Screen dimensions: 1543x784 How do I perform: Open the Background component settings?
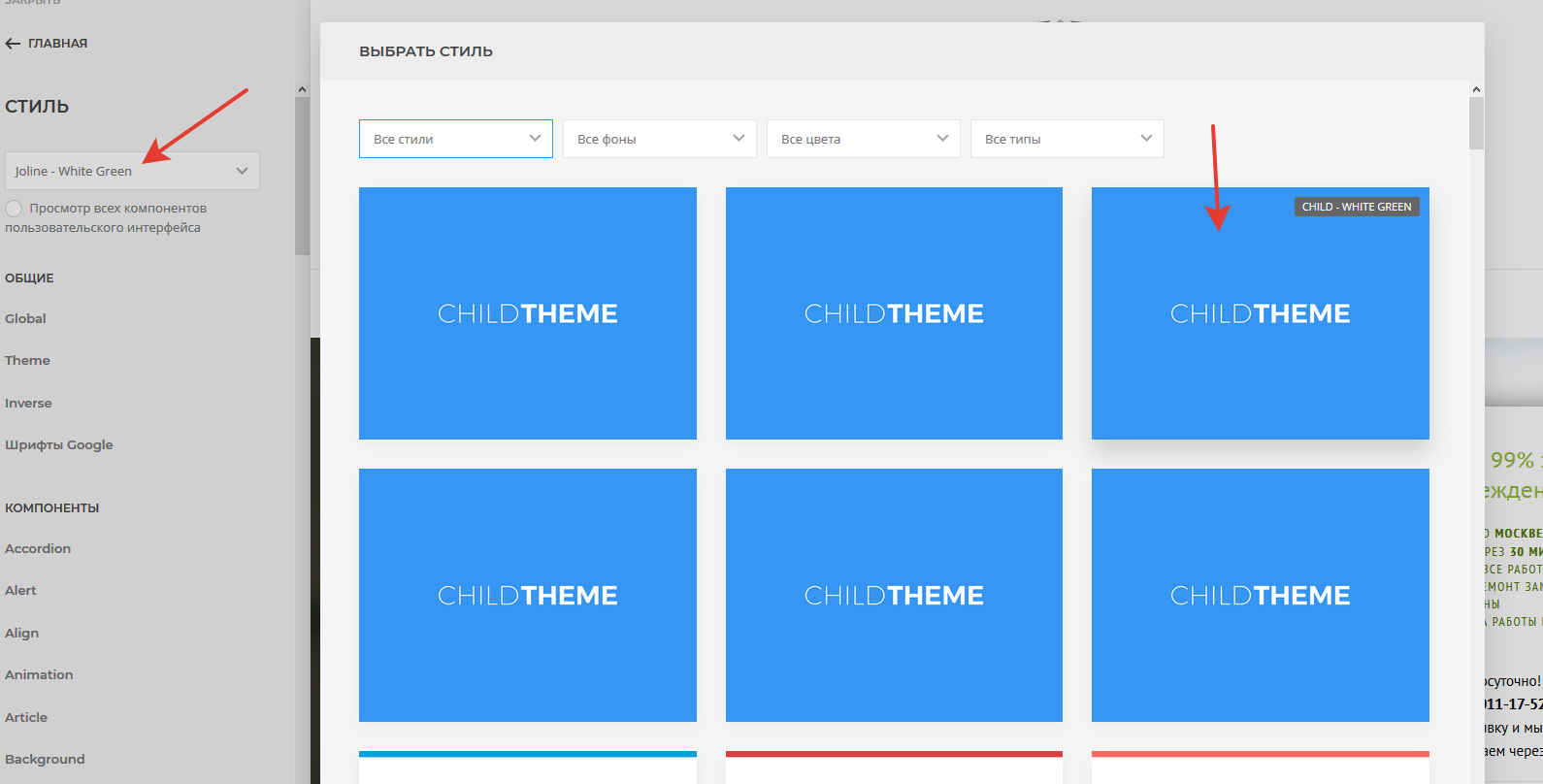(x=45, y=759)
